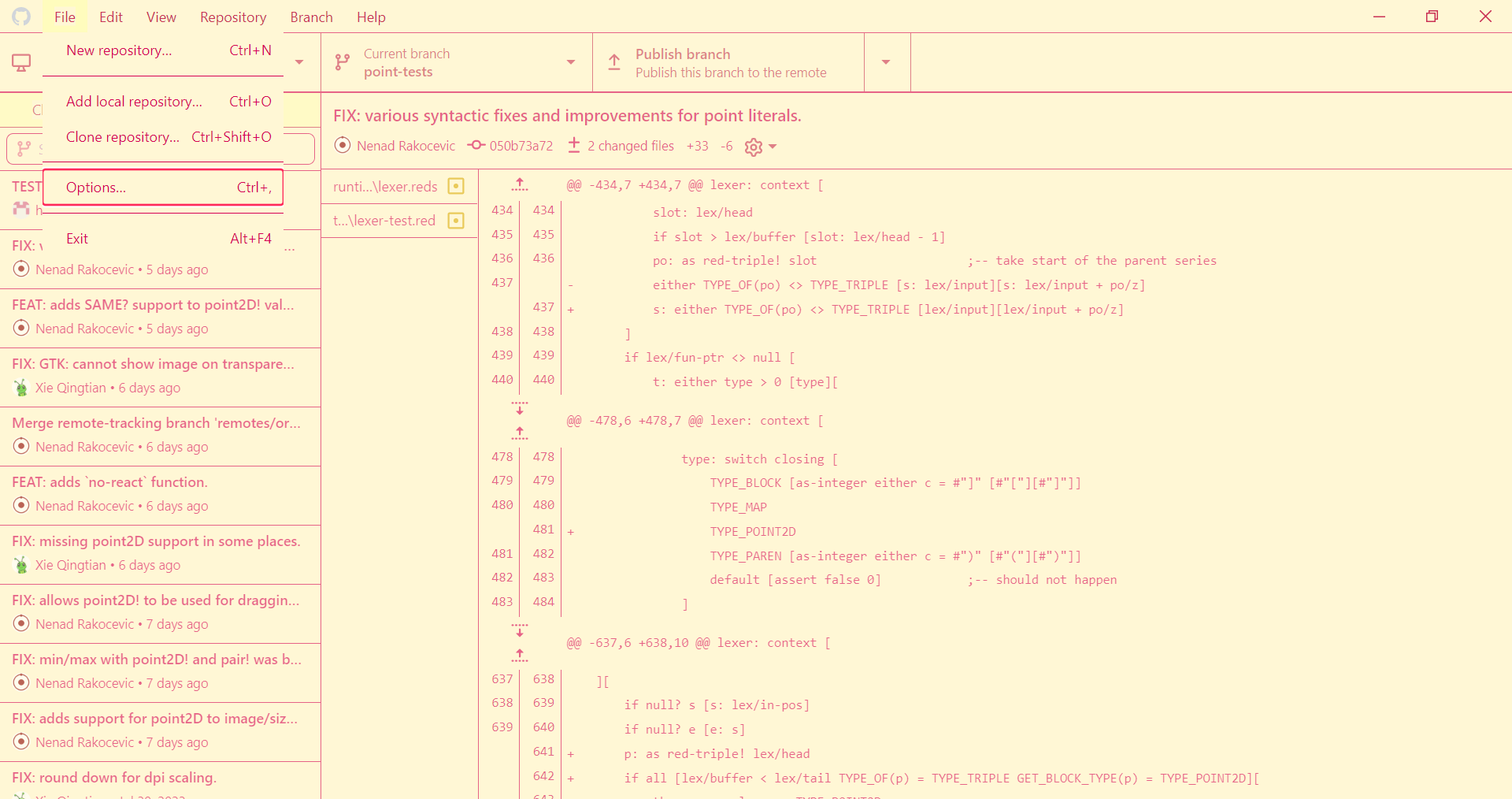Open the repository selector chevron near the monitor icon
Viewport: 1512px width, 799px height.
[x=299, y=62]
